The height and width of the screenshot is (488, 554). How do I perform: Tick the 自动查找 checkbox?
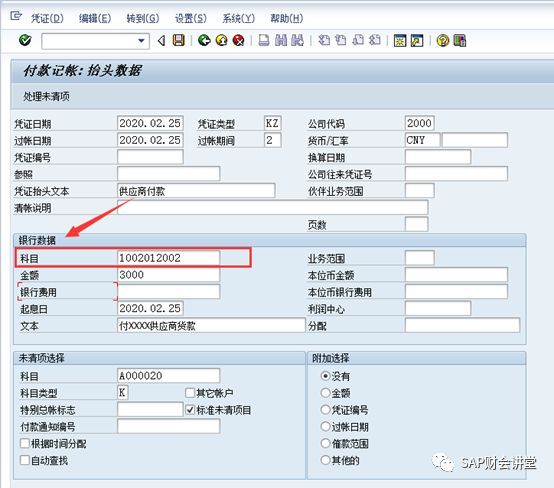25,460
